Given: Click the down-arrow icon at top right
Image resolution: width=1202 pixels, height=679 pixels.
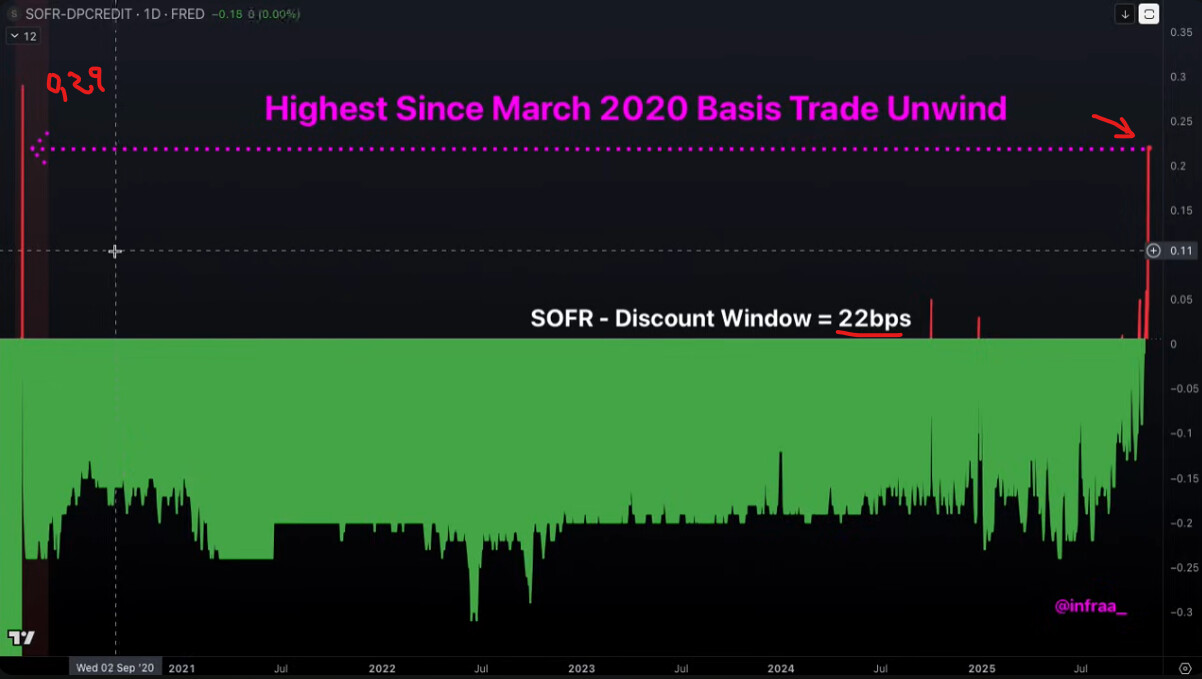Looking at the screenshot, I should pos(1125,14).
